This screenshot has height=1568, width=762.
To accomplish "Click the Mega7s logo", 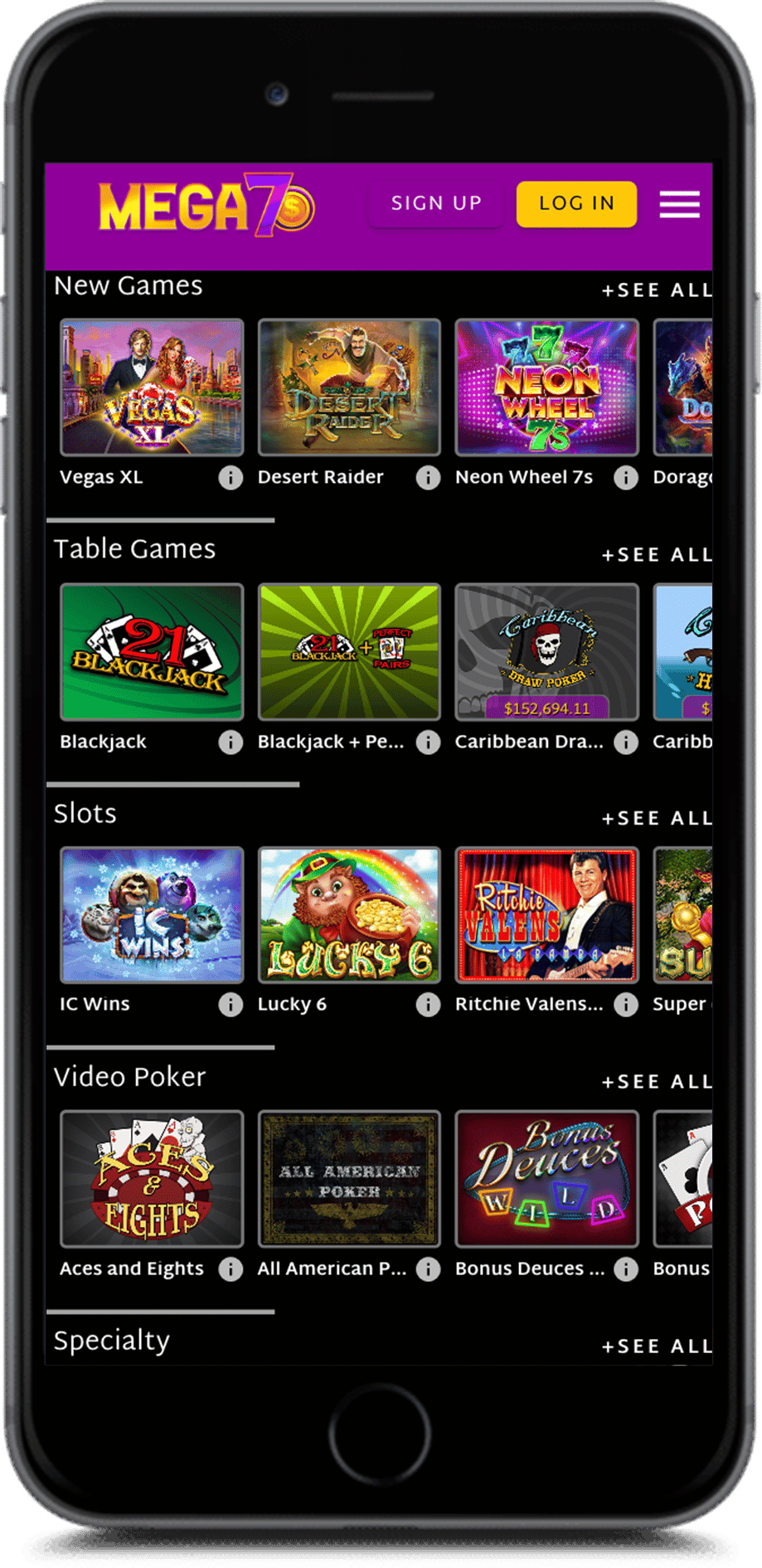I will (x=206, y=206).
